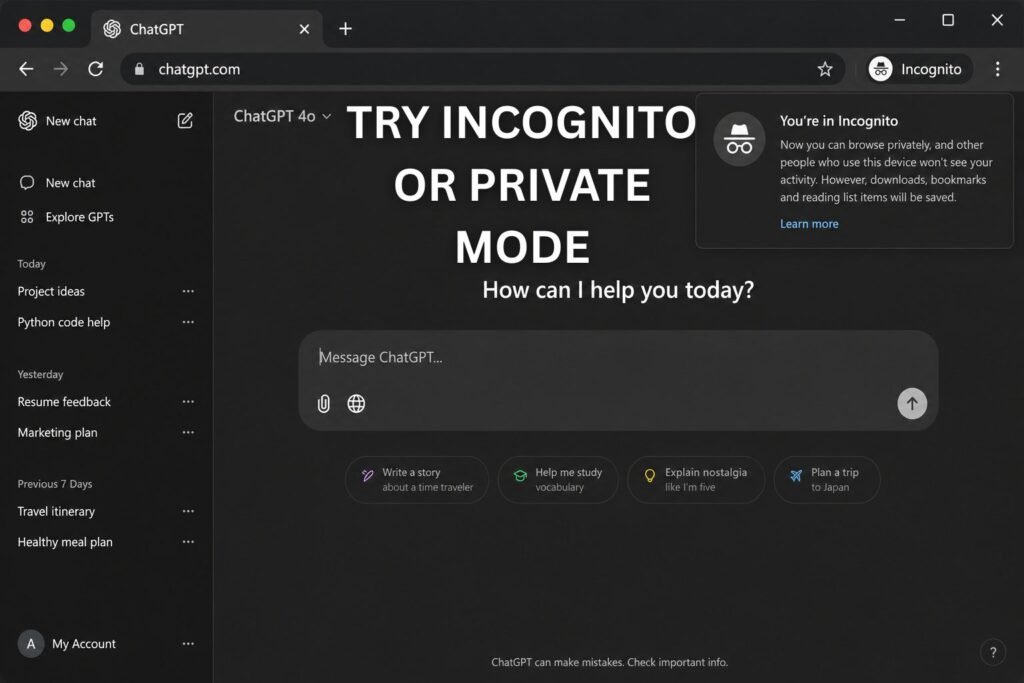
Task: Click the paperclip attach file icon
Action: click(x=323, y=404)
